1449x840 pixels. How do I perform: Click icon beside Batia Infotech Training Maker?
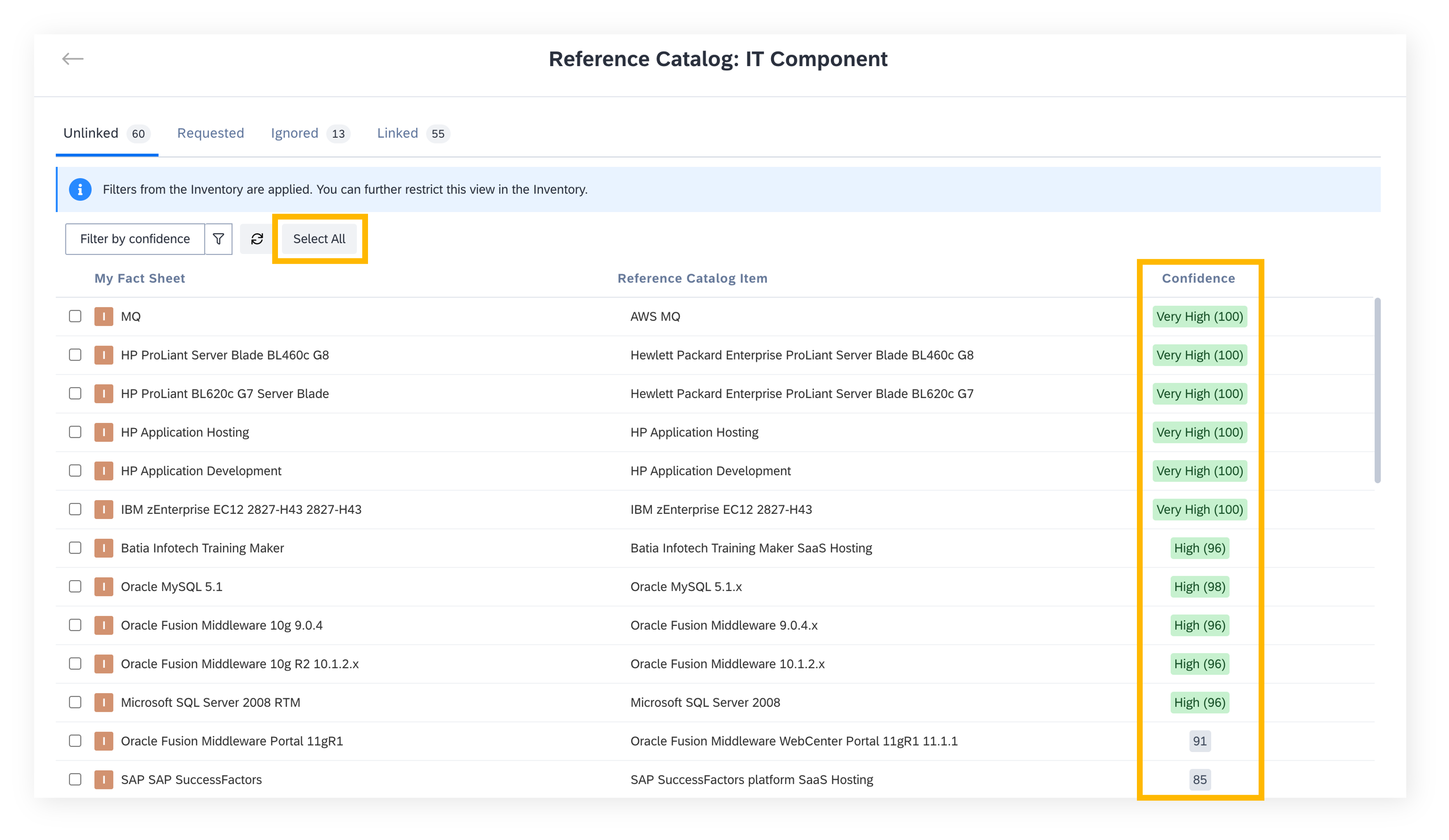[x=104, y=548]
